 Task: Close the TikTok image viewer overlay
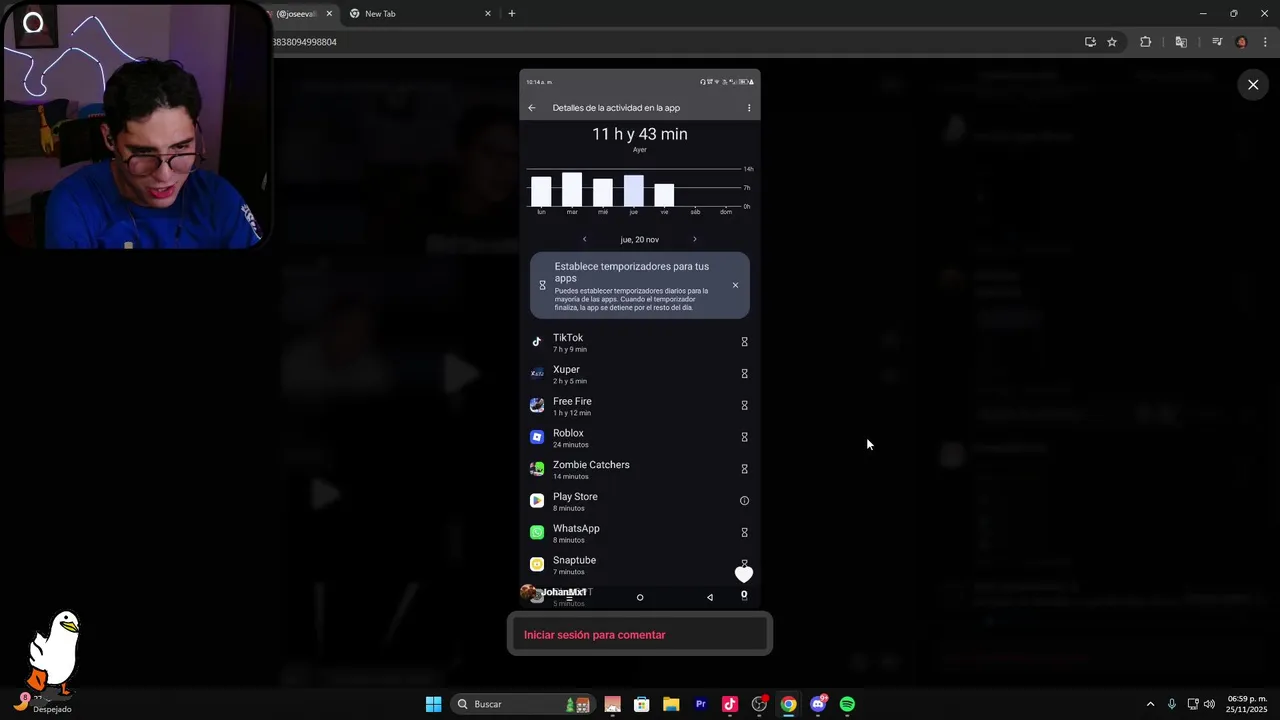[x=1253, y=85]
